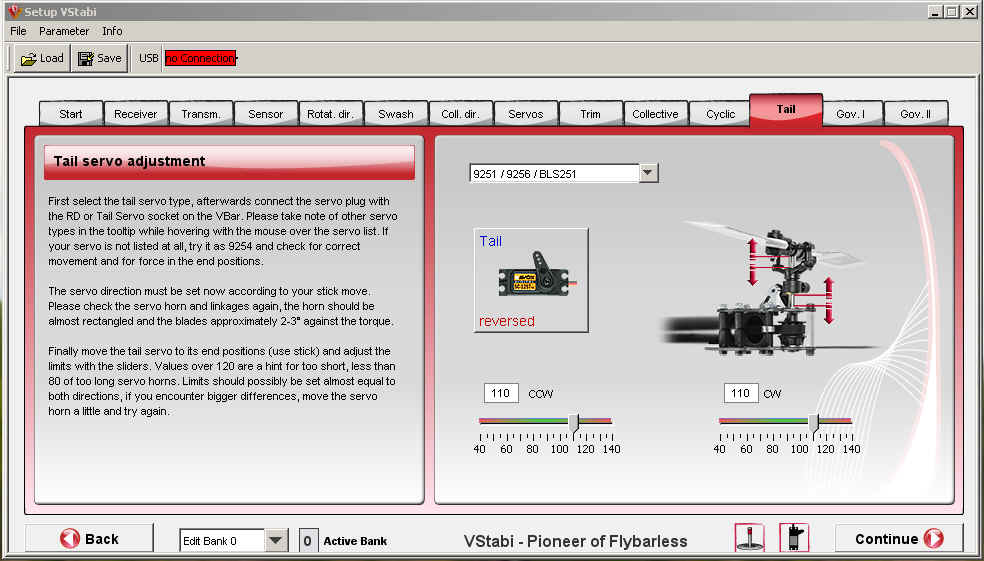
Task: Click the red arrow on Continue button
Action: point(933,539)
